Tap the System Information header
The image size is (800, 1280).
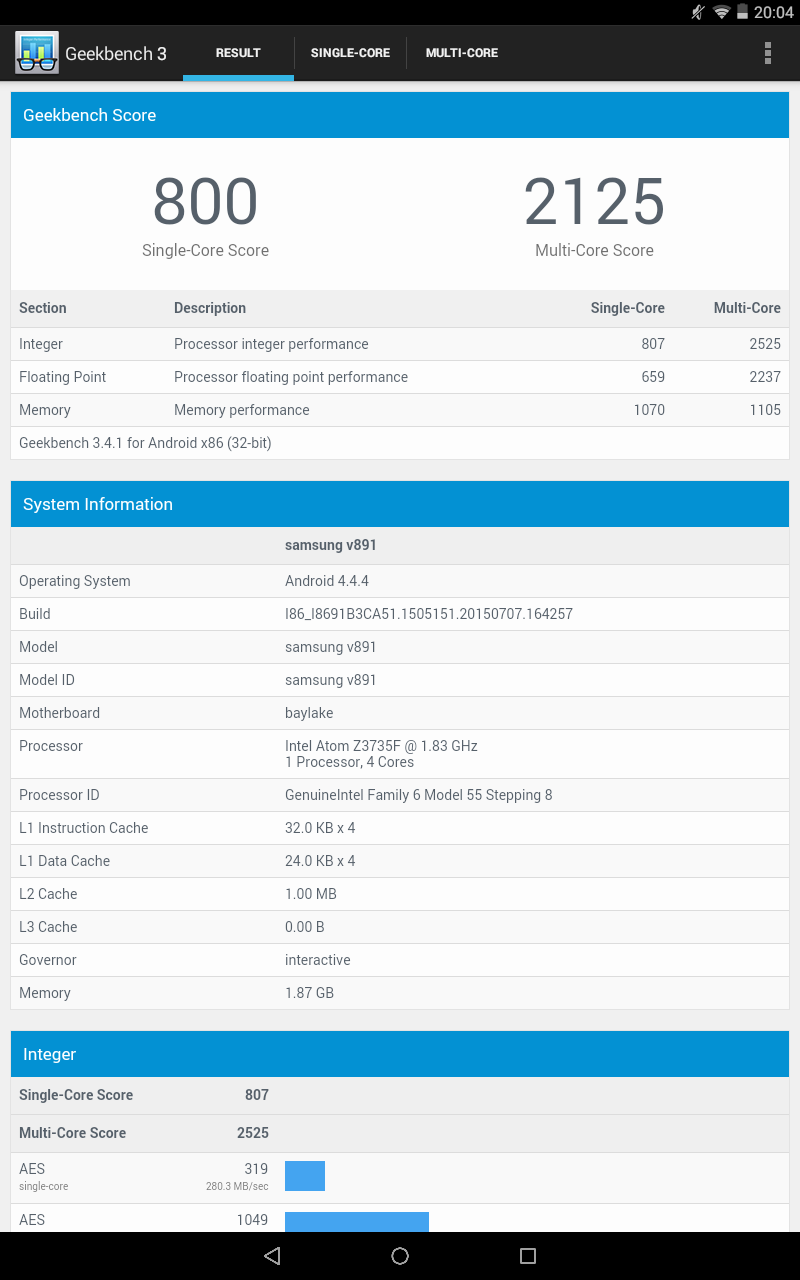coord(400,504)
